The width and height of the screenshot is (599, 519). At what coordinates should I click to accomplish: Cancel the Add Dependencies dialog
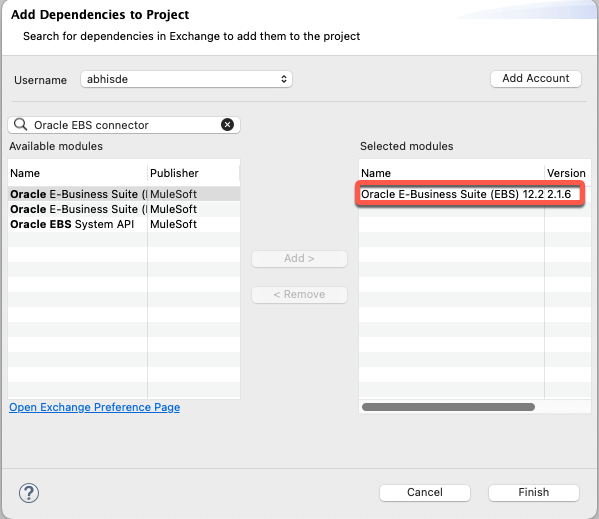425,493
